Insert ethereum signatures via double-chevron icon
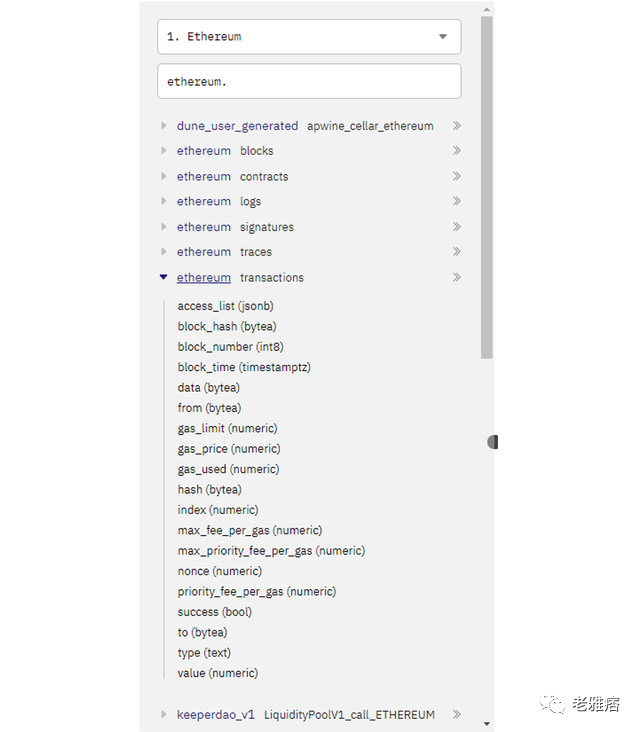The width and height of the screenshot is (640, 732). click(457, 226)
